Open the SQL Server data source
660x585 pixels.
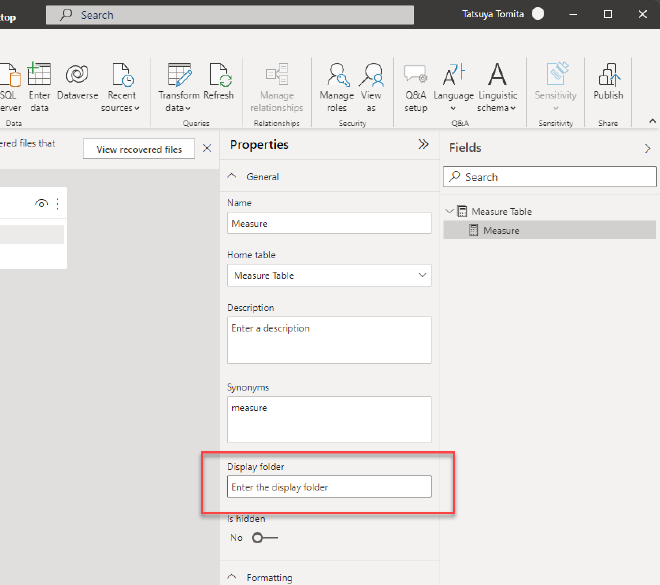pos(9,88)
